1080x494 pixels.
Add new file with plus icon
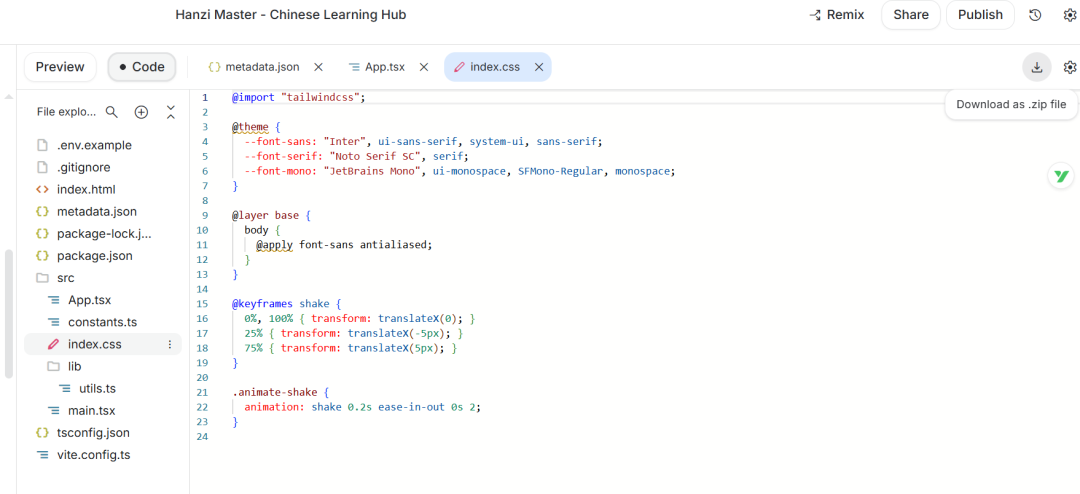[x=141, y=112]
